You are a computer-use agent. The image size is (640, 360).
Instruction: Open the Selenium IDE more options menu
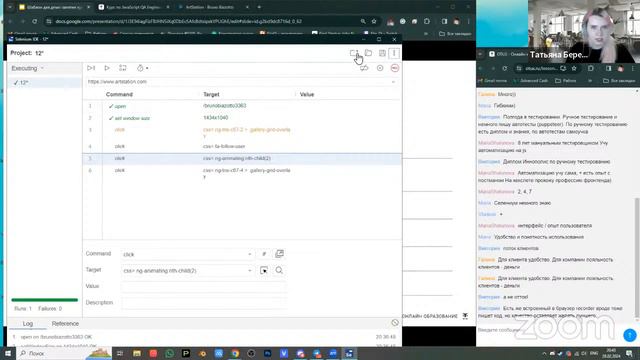pyautogui.click(x=394, y=53)
